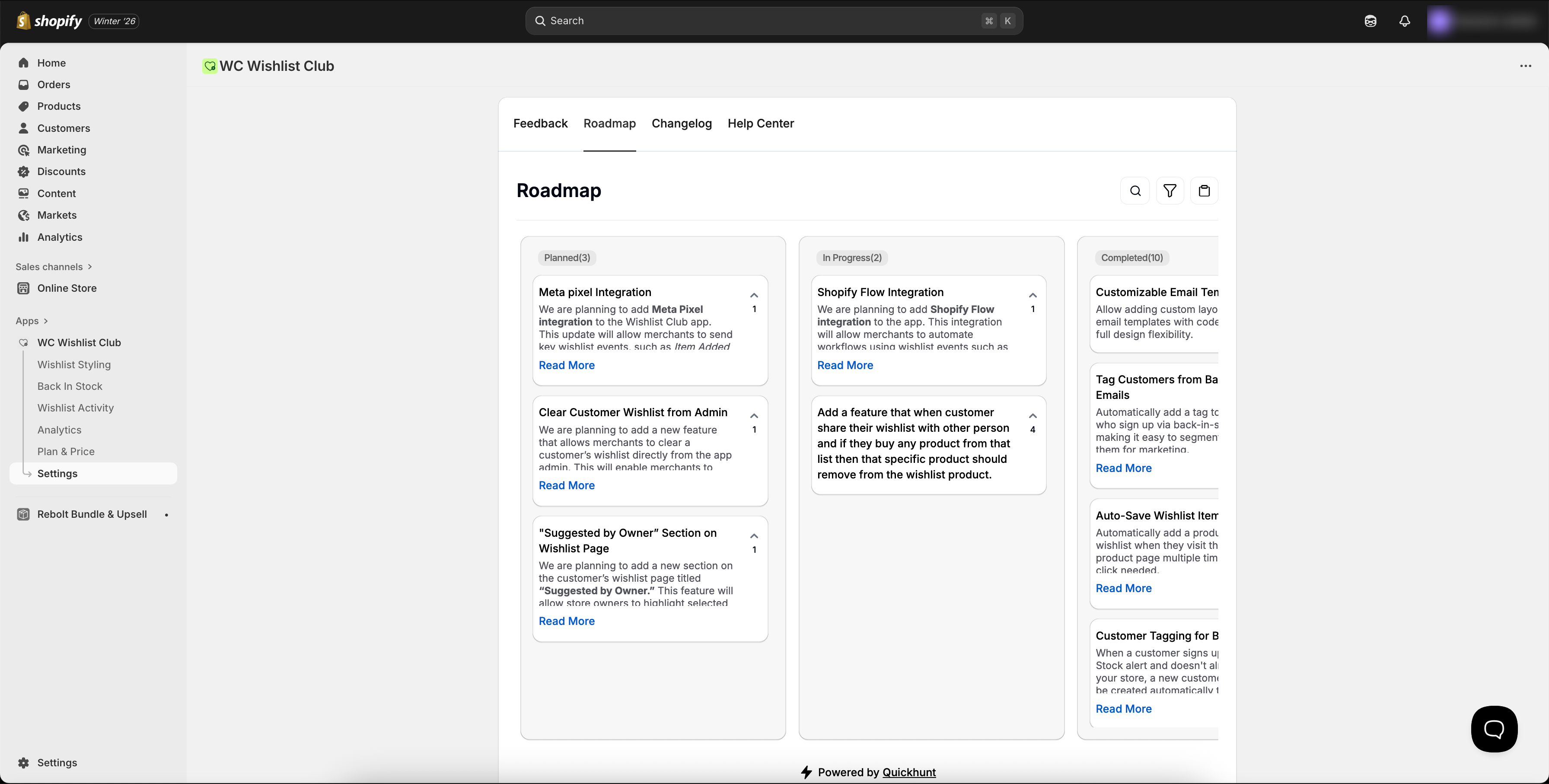The height and width of the screenshot is (784, 1549).
Task: Upvote the Shopify Flow Integration card
Action: click(x=1033, y=295)
